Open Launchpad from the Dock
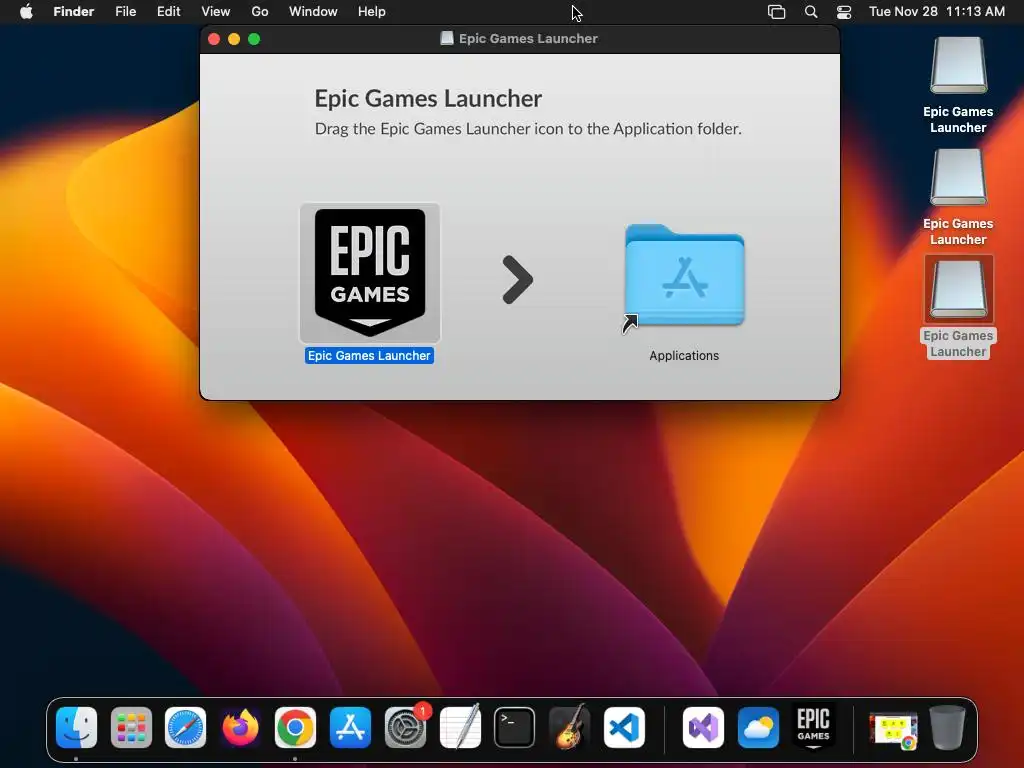 [x=131, y=727]
